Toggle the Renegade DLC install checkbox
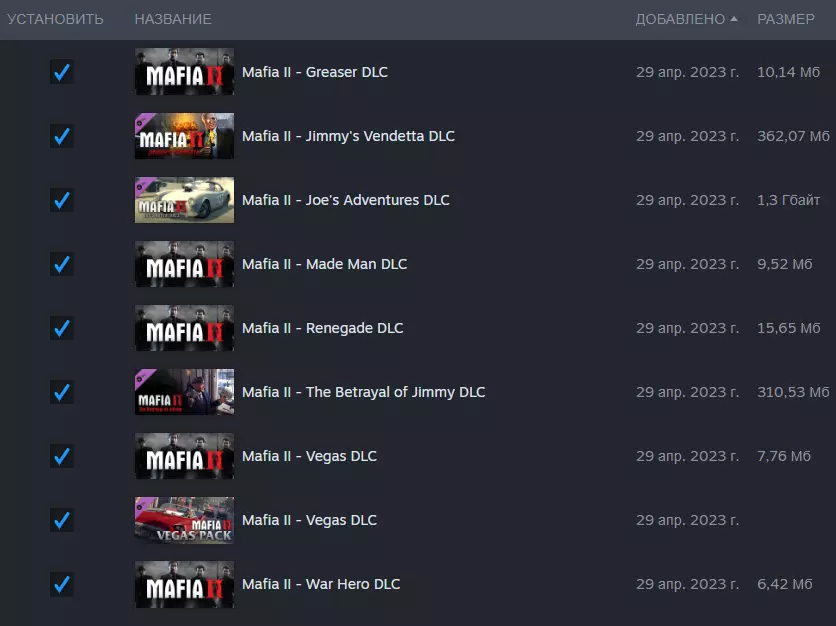The height and width of the screenshot is (626, 836). coord(62,328)
